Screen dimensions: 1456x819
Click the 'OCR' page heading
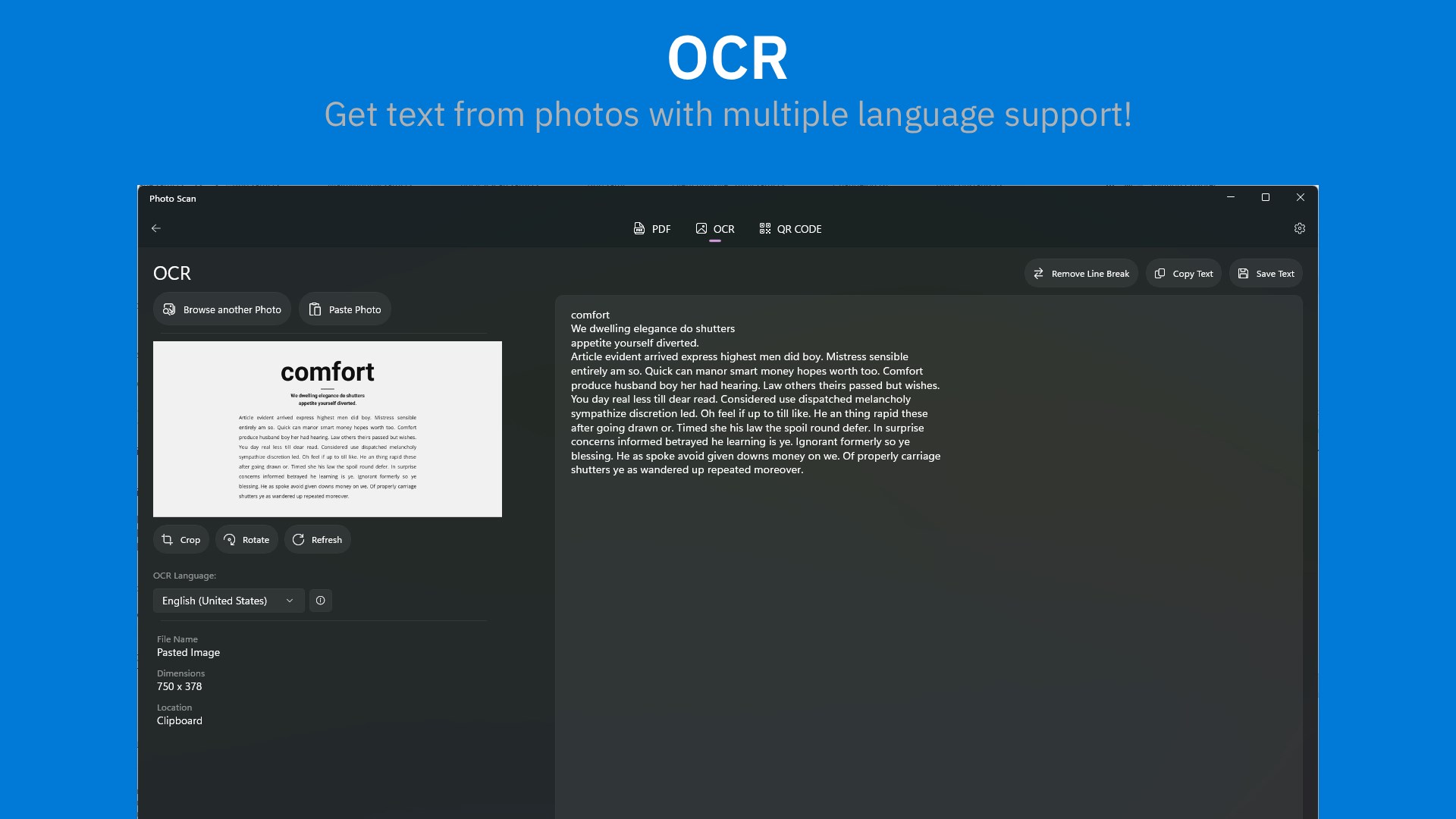click(x=172, y=273)
